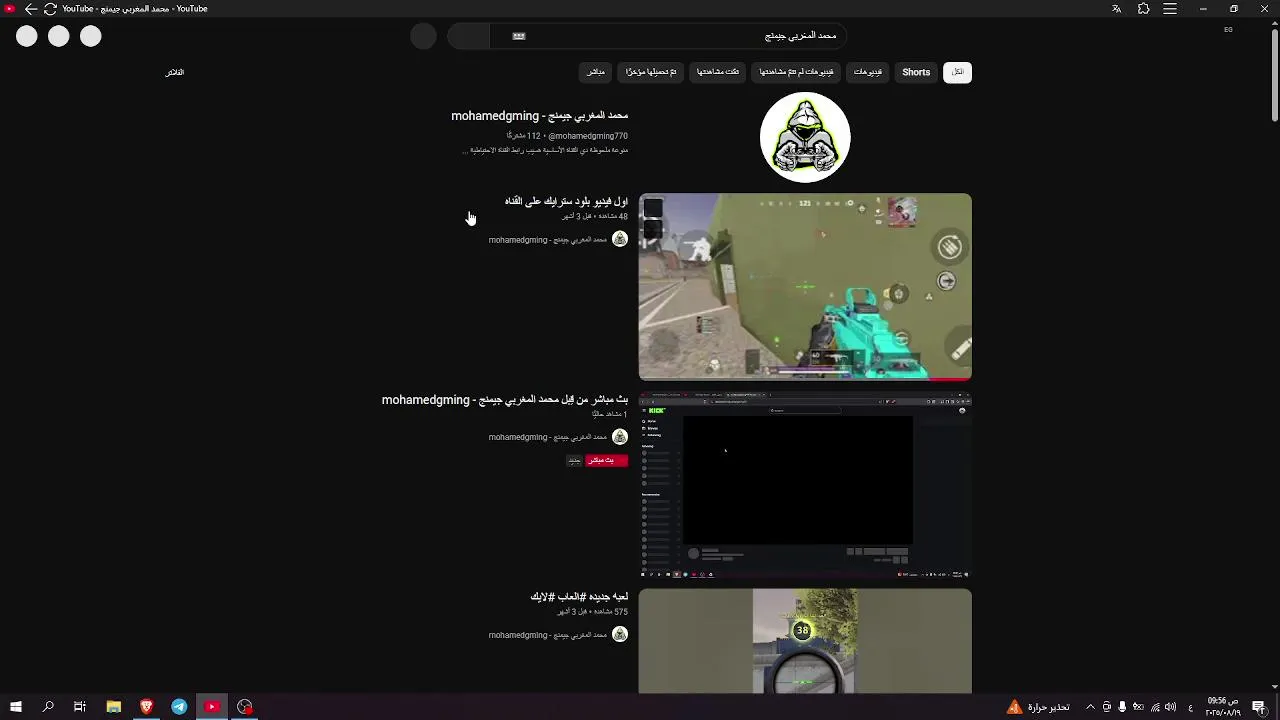Open video title 'اول فيديو بلود سترايك على القناه'
Viewport: 1280px width, 720px height.
566,201
